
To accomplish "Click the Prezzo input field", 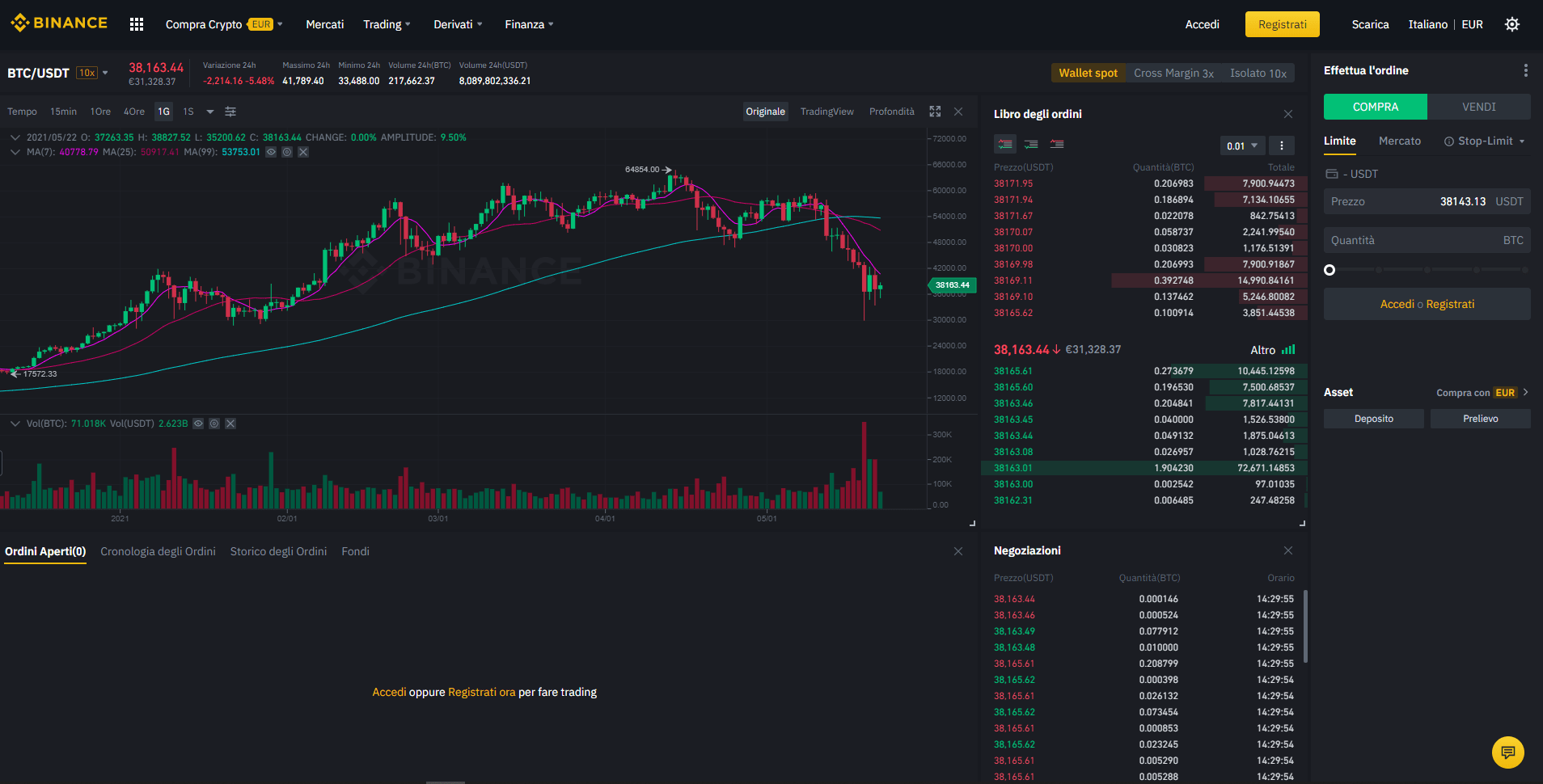I will tap(1427, 201).
